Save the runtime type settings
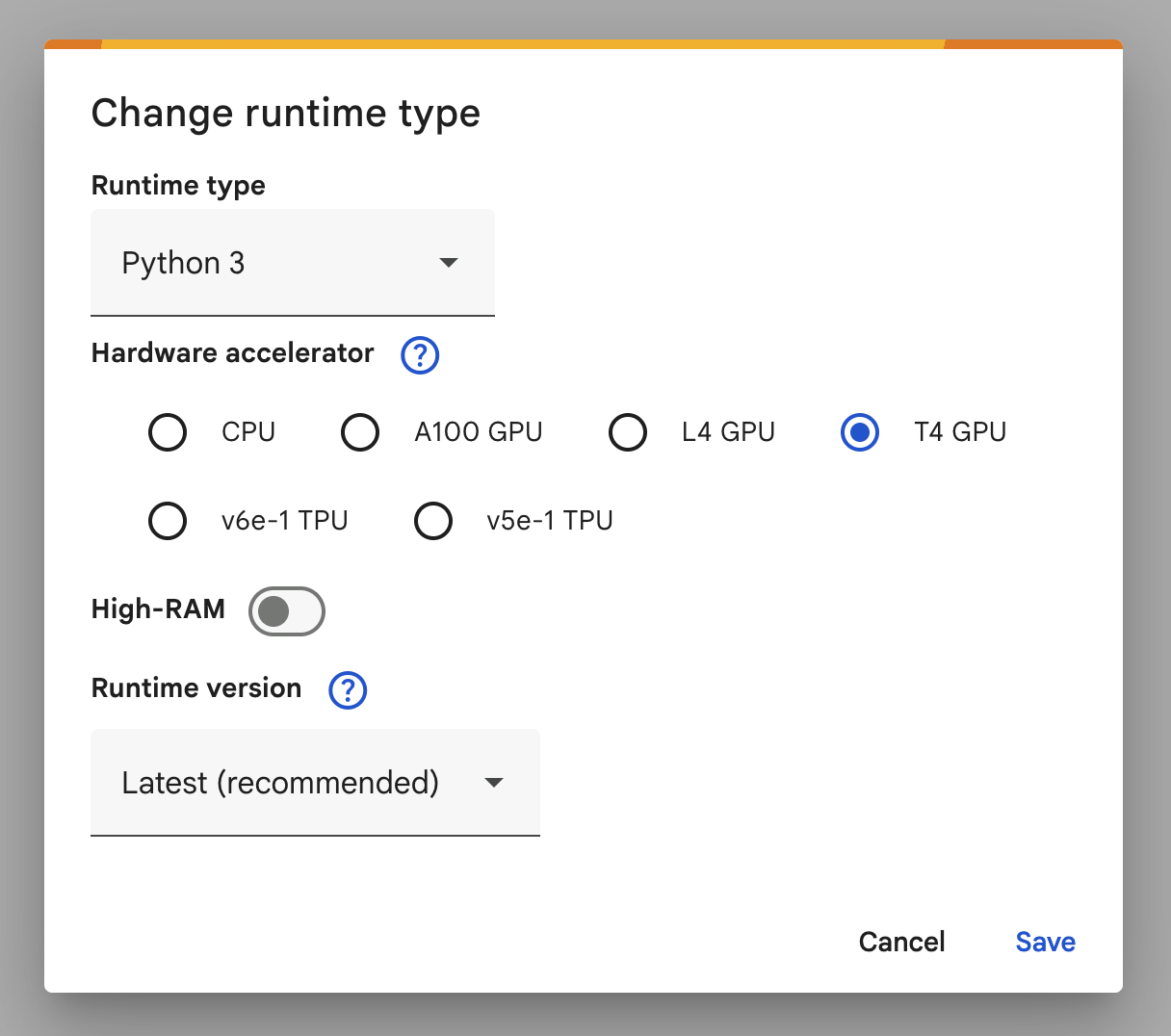 1046,942
